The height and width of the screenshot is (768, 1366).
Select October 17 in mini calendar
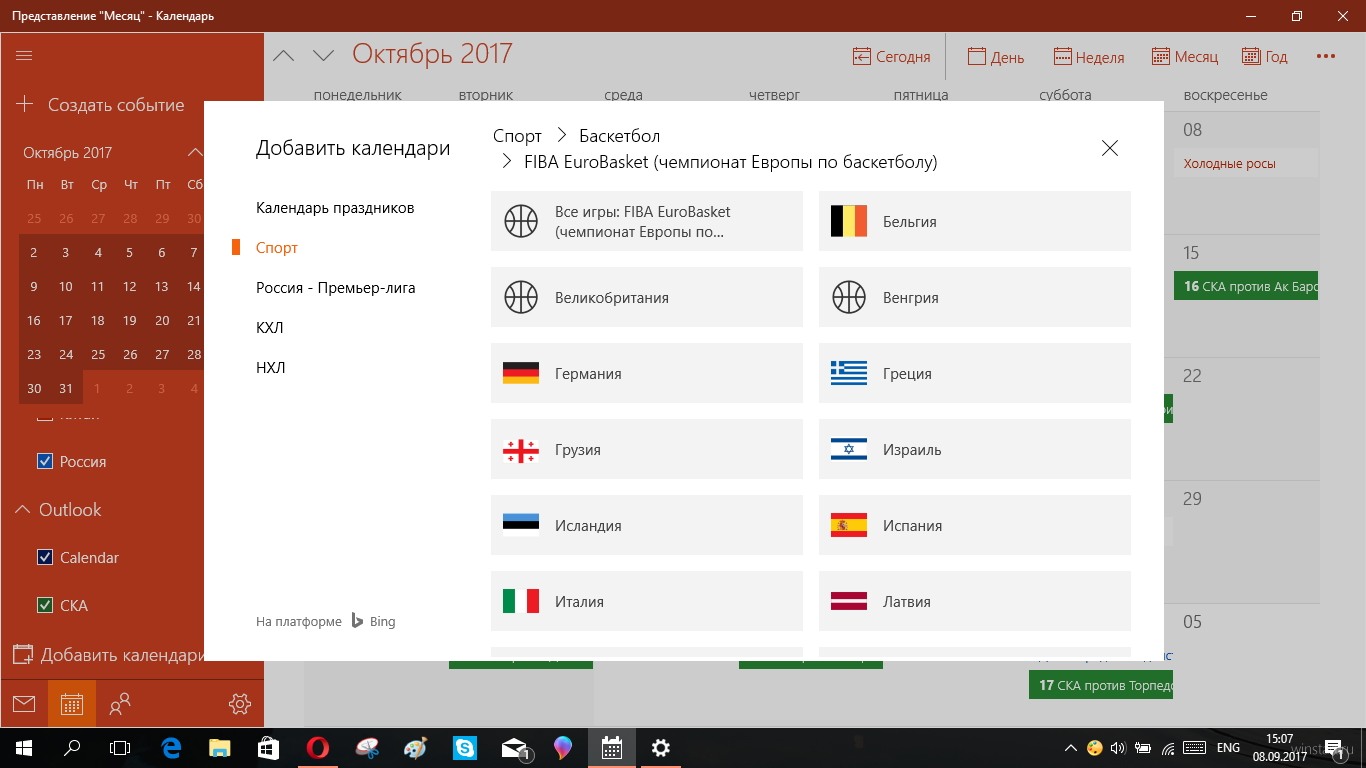(66, 320)
